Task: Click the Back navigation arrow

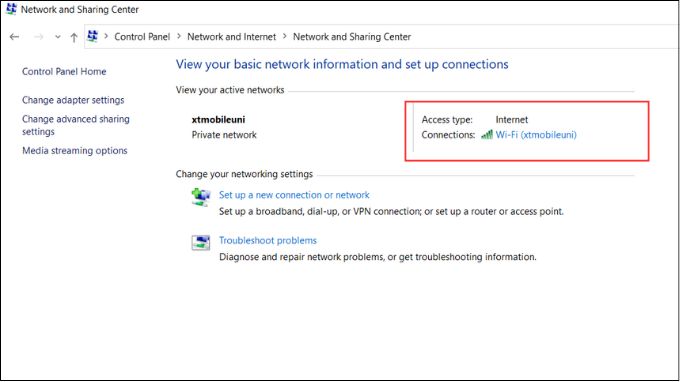Action: [x=14, y=37]
